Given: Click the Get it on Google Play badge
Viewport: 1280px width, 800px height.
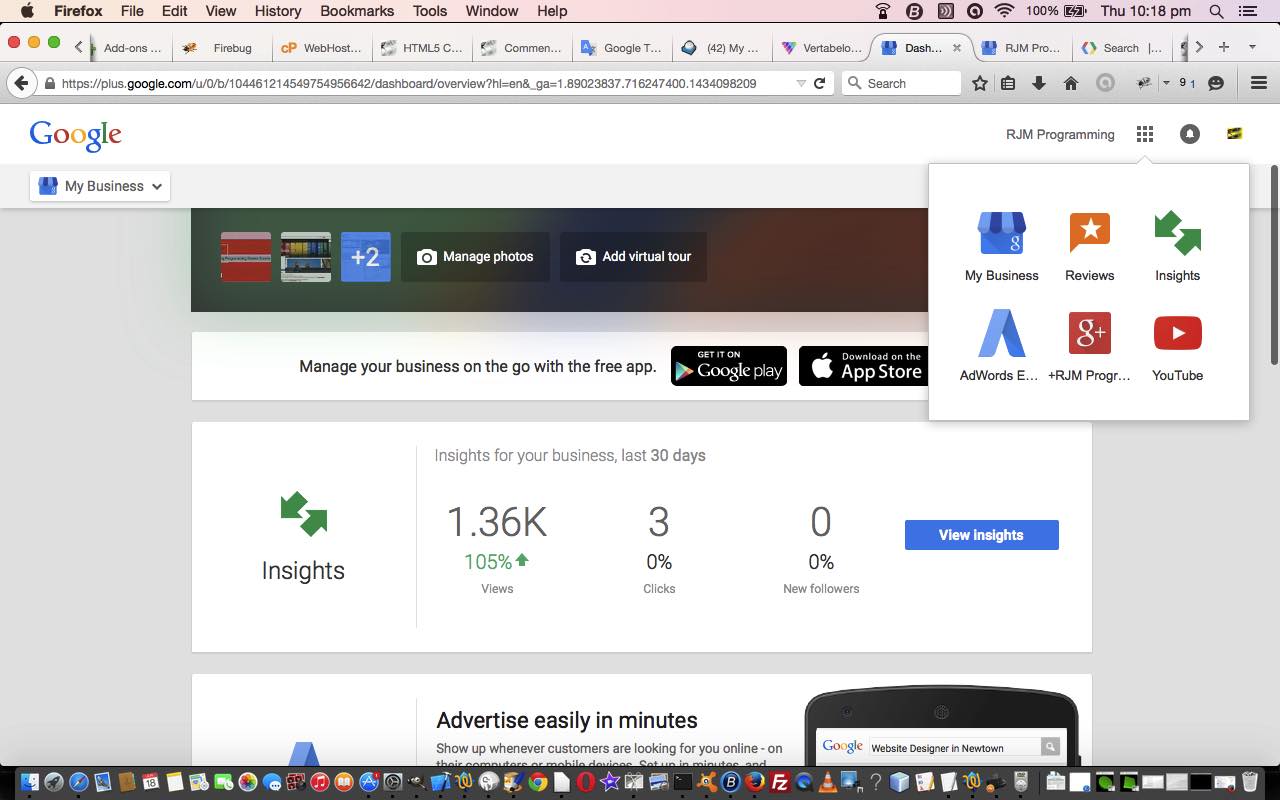Looking at the screenshot, I should tap(729, 366).
